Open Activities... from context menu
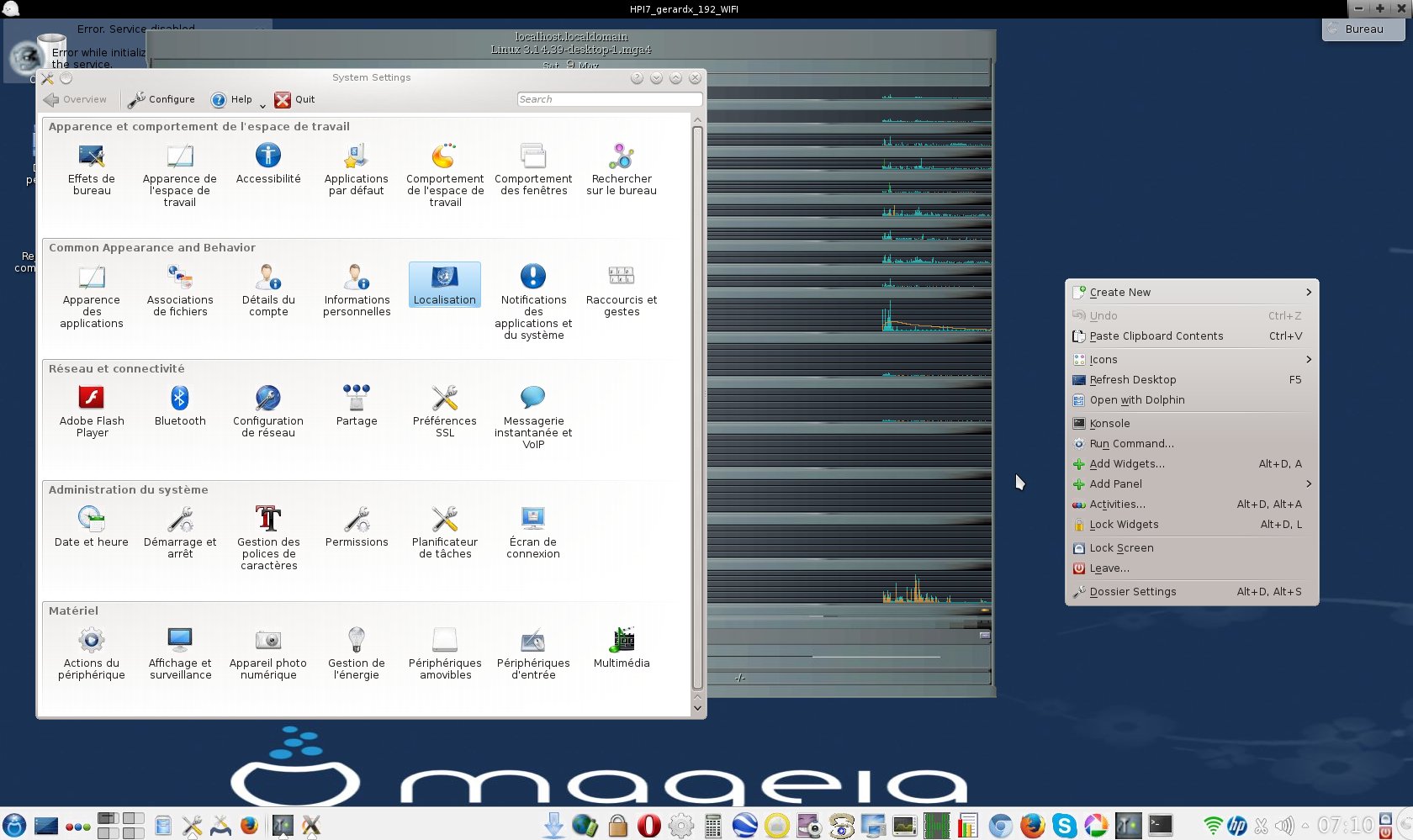Screen dimensions: 1413x840 1192,504
